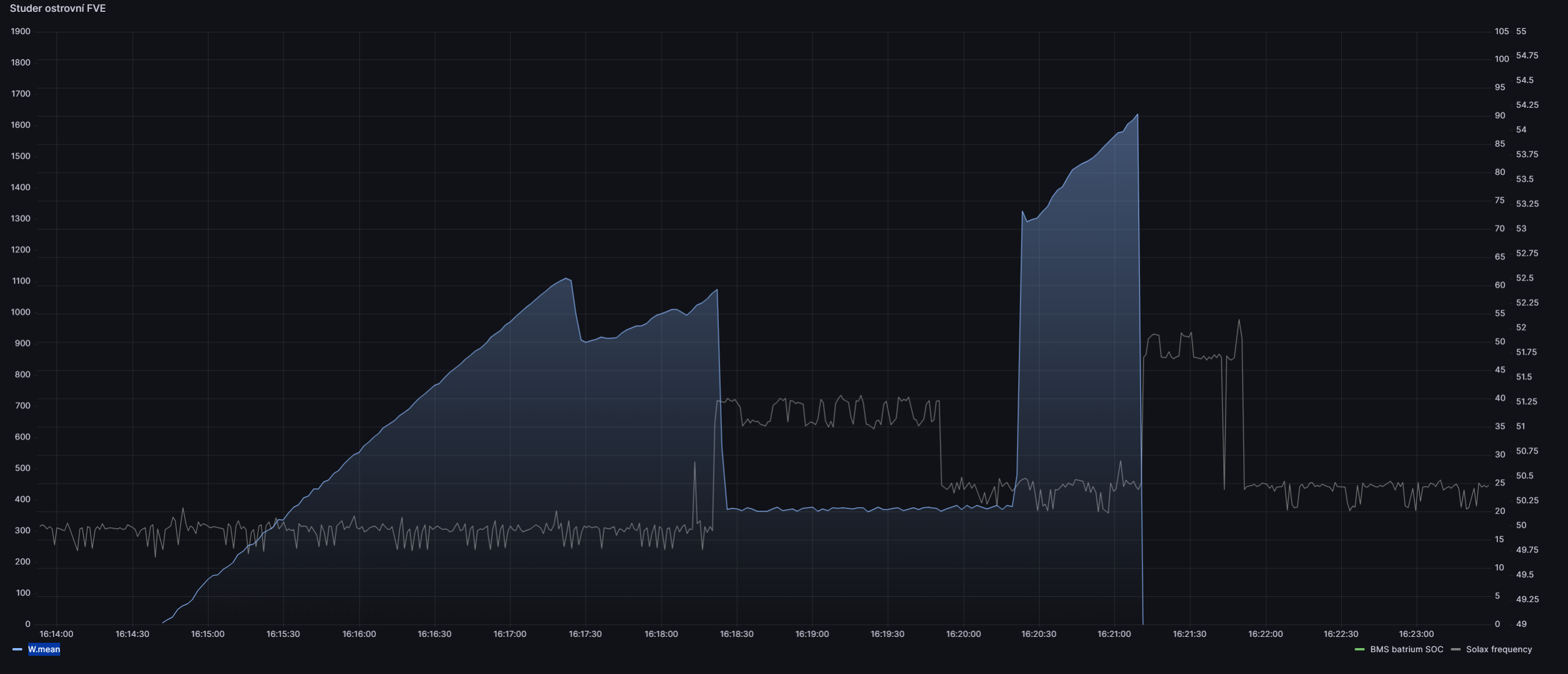Click the gray frequency spike near 16:21:50
The height and width of the screenshot is (674, 1568).
click(1239, 321)
